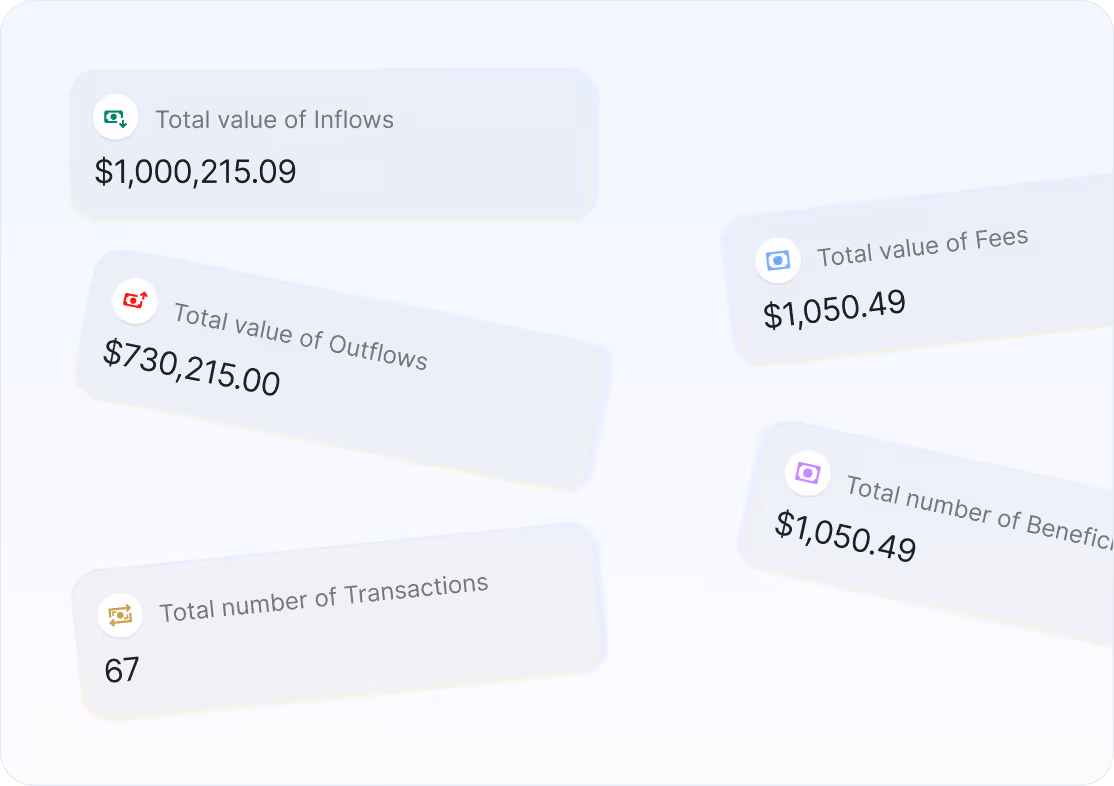The width and height of the screenshot is (1114, 786).
Task: Click the $1,000,215.09 inflows amount
Action: [196, 172]
